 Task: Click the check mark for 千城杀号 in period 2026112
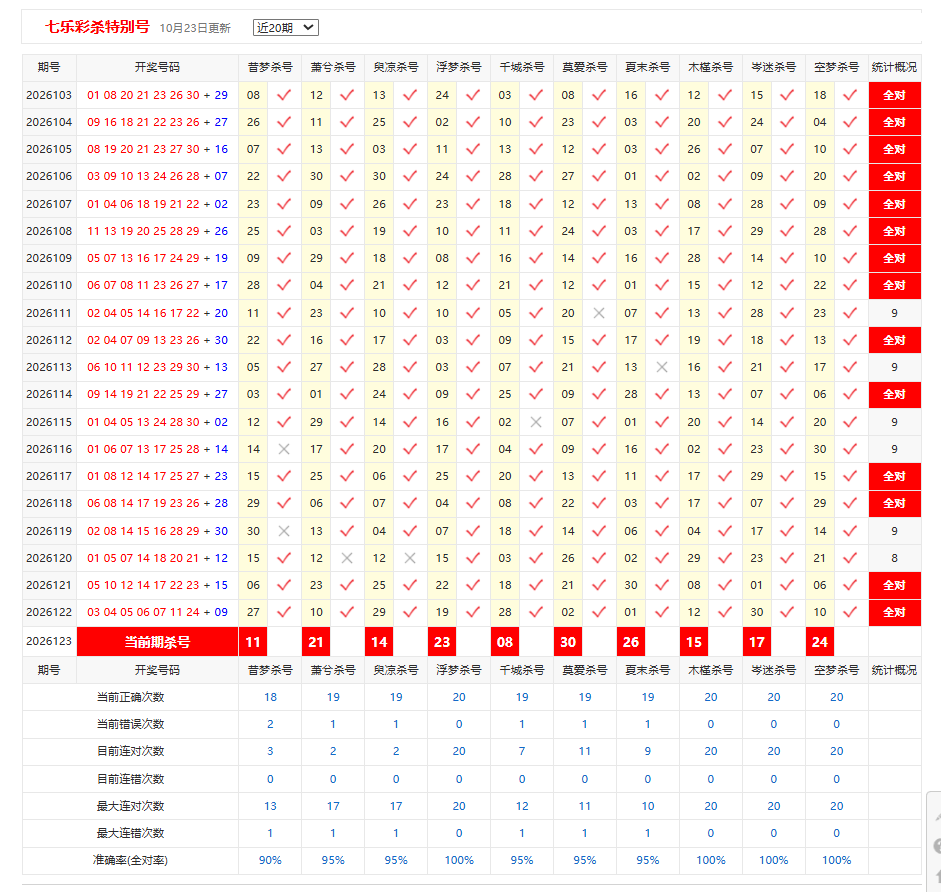[x=536, y=340]
